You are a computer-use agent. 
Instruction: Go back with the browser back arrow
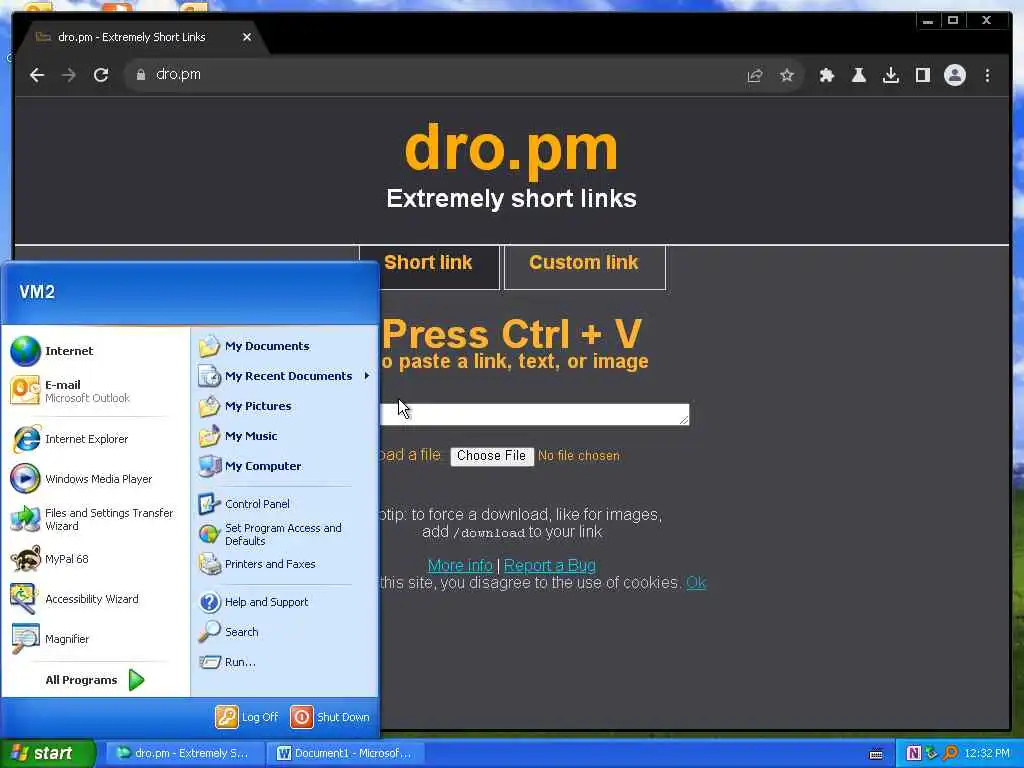(37, 75)
